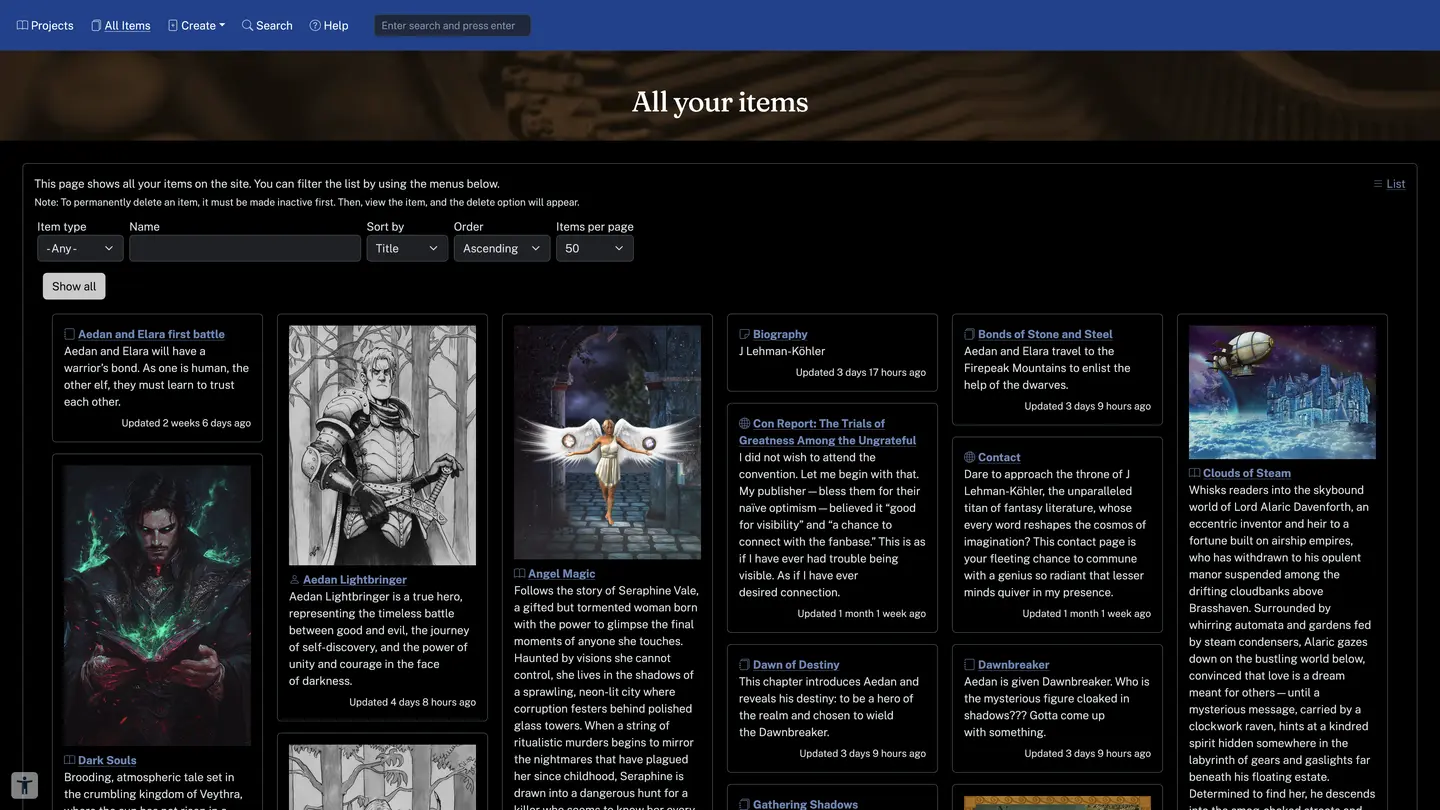The width and height of the screenshot is (1440, 810).
Task: Click the globe icon beside Con Report
Action: [744, 424]
